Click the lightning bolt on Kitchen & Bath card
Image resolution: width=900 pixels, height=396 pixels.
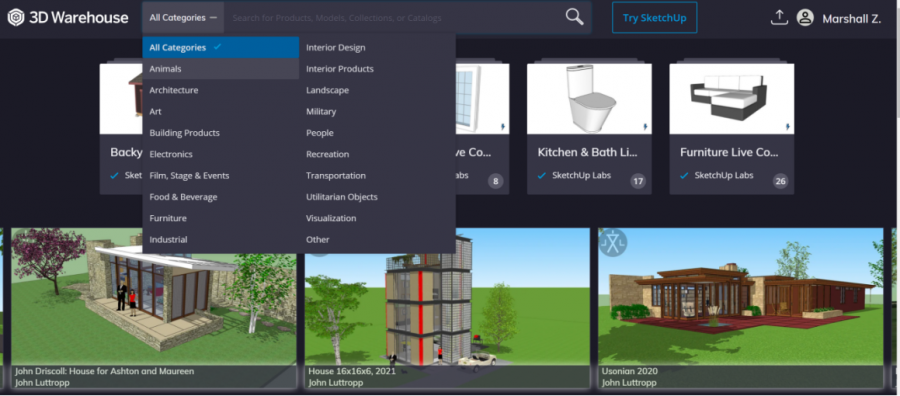pos(645,127)
